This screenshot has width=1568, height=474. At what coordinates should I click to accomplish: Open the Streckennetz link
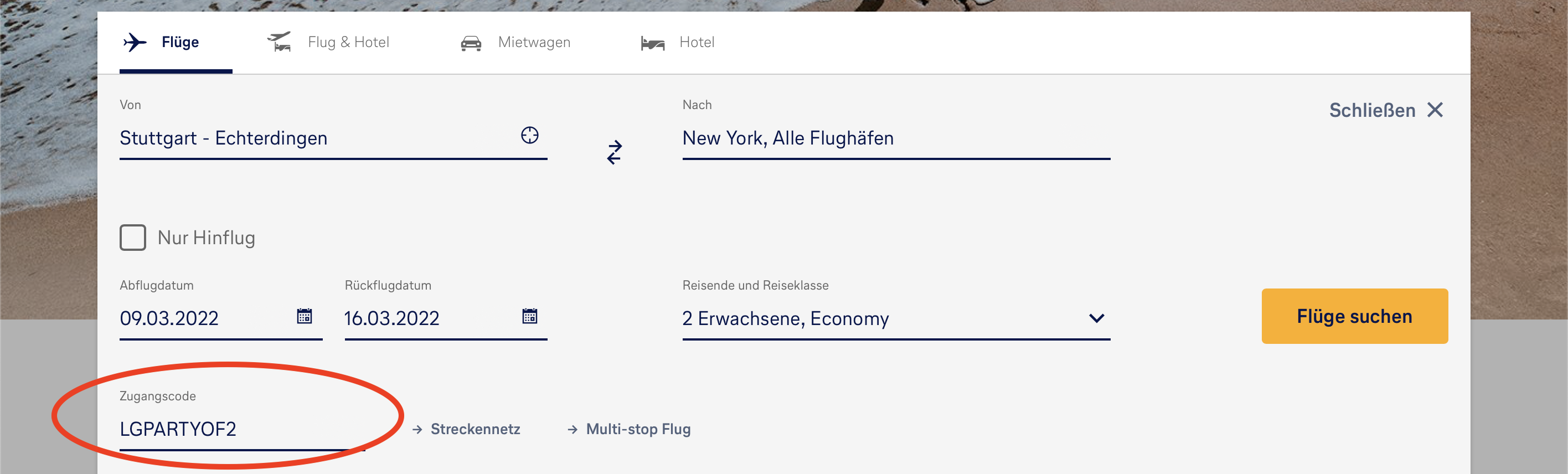tap(475, 429)
